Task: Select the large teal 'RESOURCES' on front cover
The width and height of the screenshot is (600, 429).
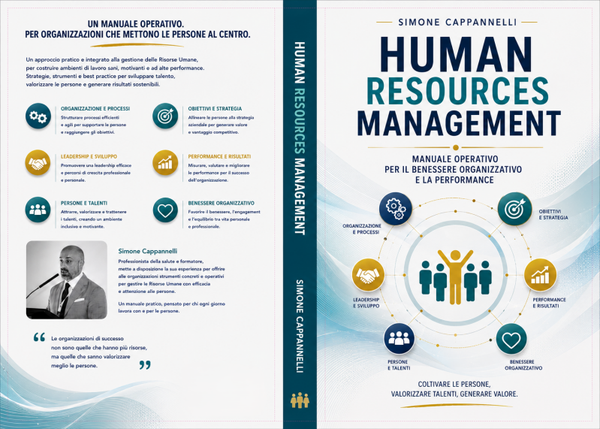Action: (x=458, y=91)
